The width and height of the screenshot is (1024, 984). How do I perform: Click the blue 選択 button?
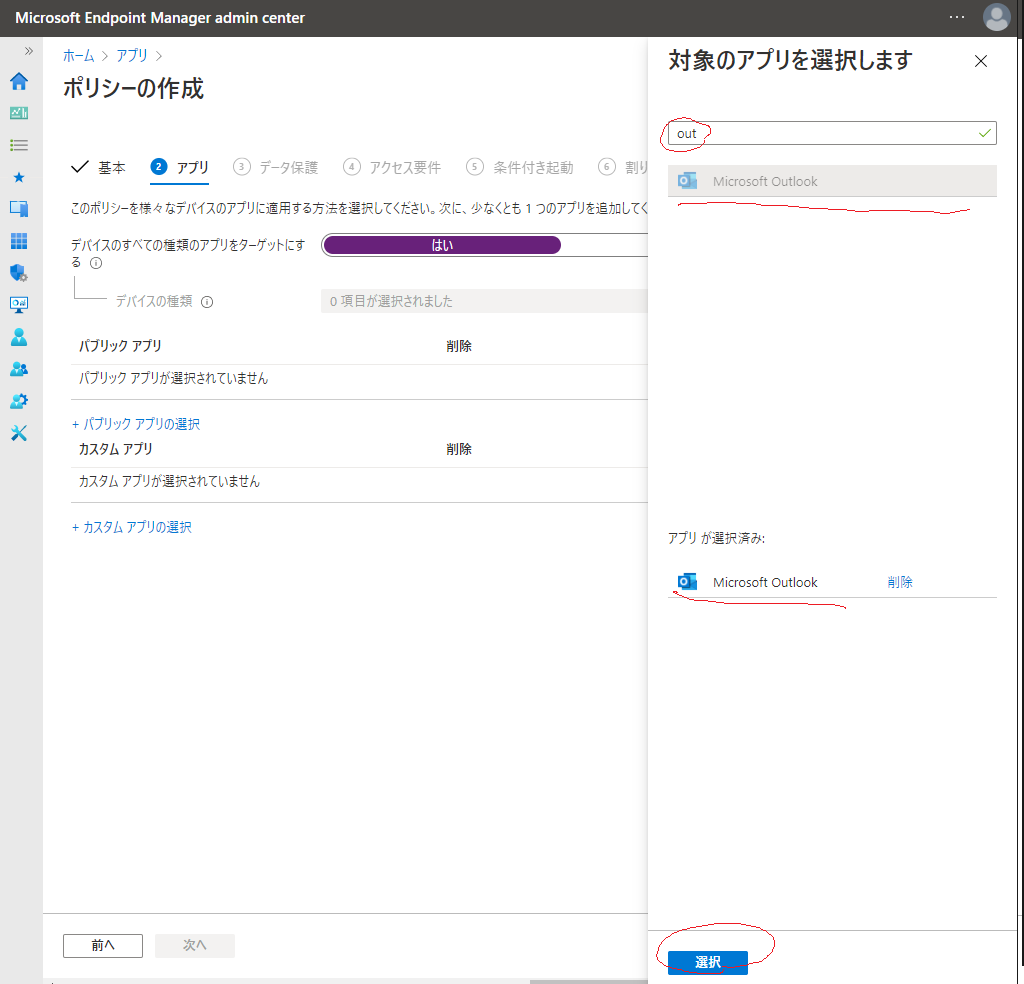click(x=707, y=962)
